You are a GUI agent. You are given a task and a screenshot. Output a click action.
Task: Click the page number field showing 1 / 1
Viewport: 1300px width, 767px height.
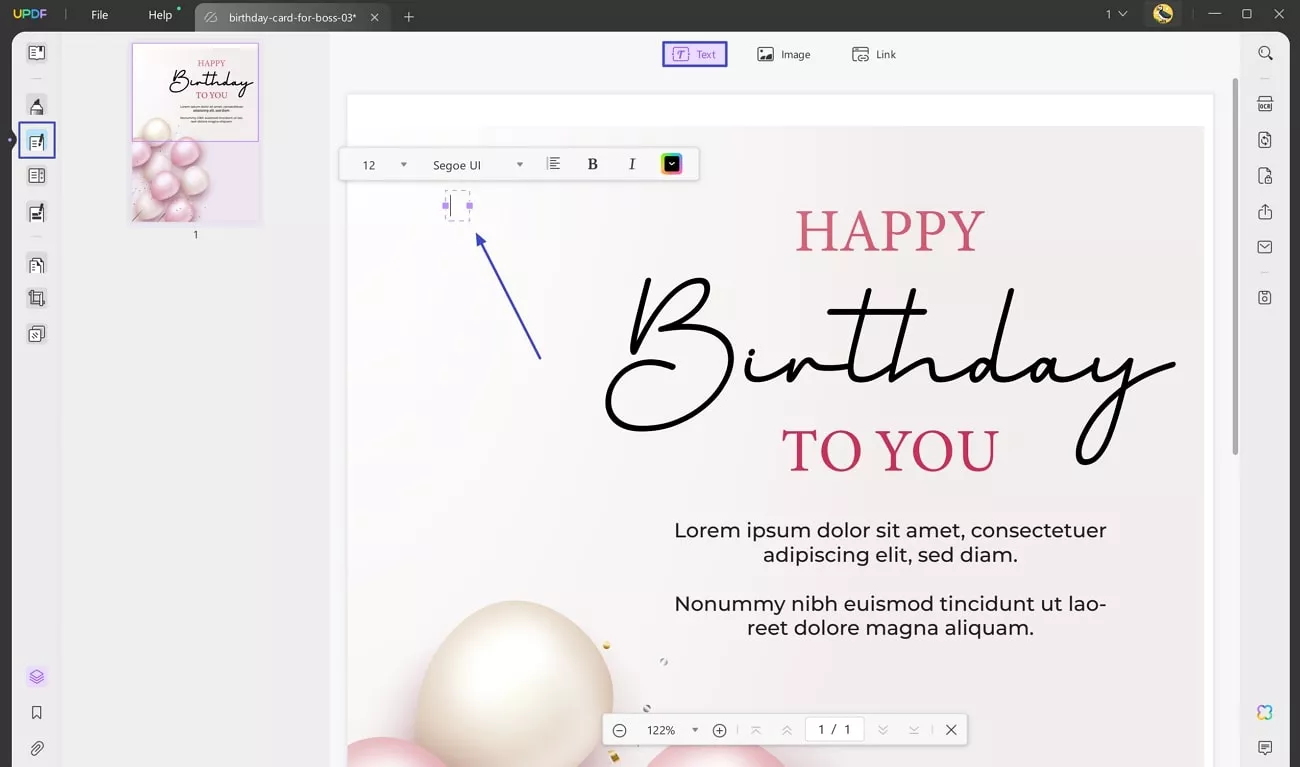point(834,730)
